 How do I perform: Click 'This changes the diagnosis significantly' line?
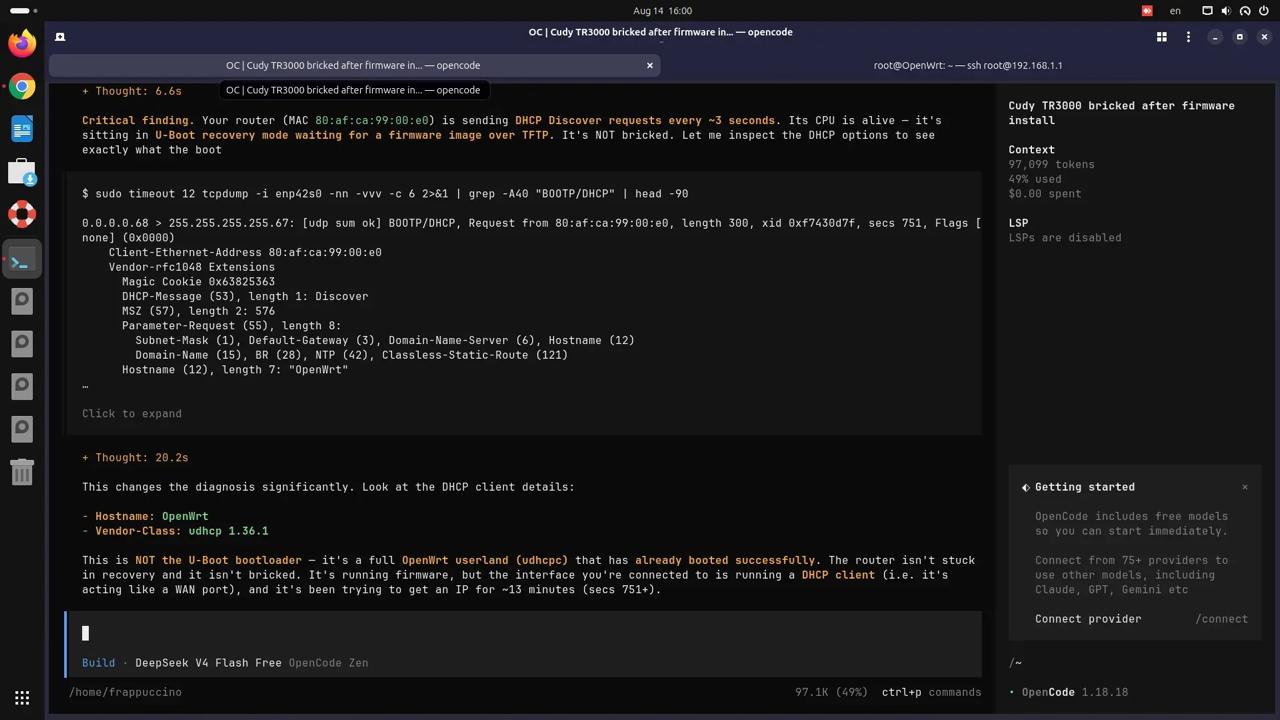328,487
